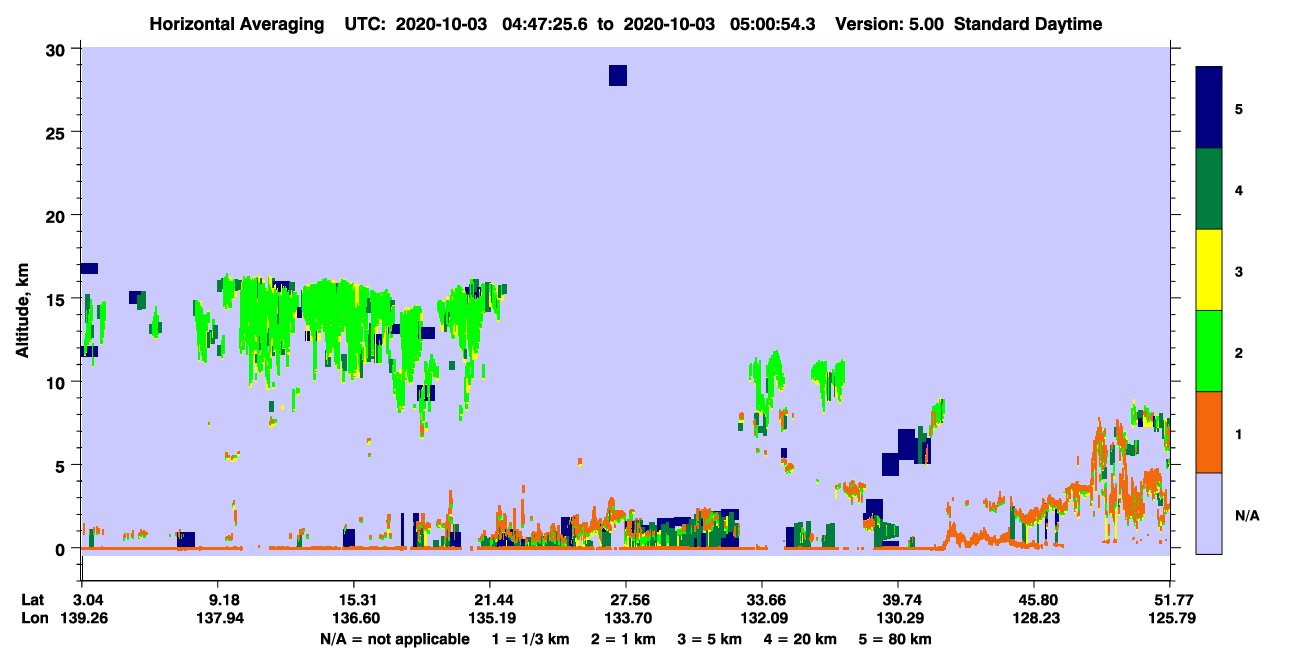Click the navy blue colorbar segment labeled 5

pyautogui.click(x=1209, y=108)
